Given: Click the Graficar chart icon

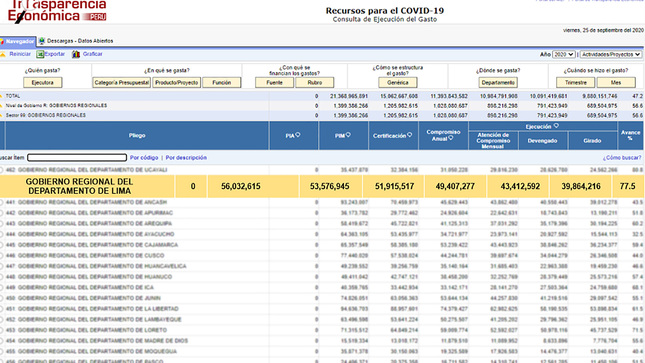Looking at the screenshot, I should (76, 54).
